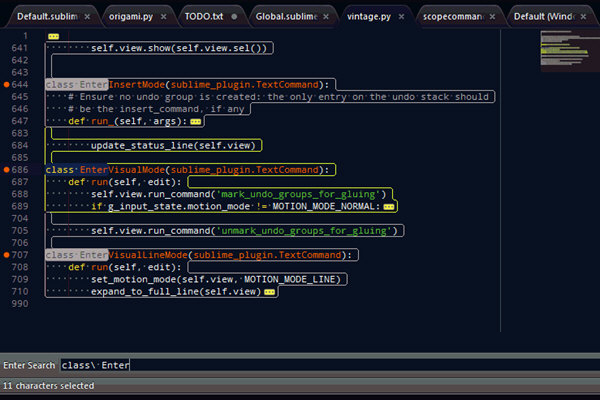Close the origami.py tab
600x400 pixels.
pyautogui.click(x=163, y=16)
